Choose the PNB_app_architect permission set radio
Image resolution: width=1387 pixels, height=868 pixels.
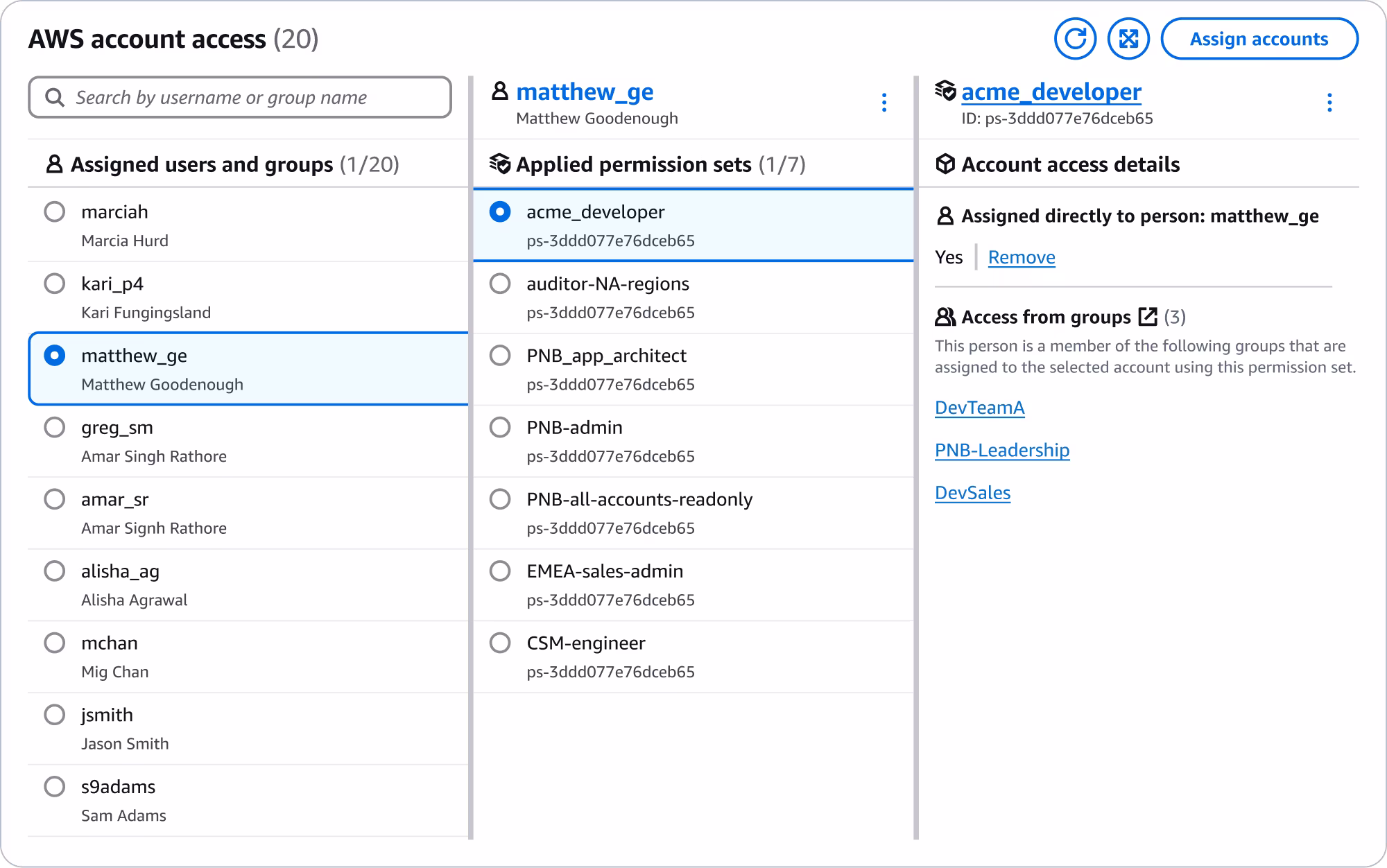point(500,356)
